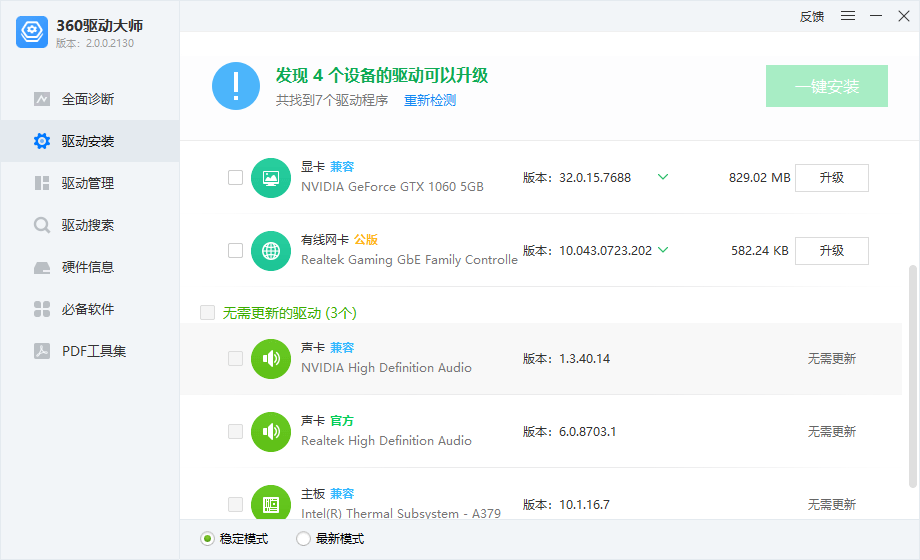Tick the Realtek Gaming GbE network card checkbox
The image size is (920, 560).
[235, 251]
